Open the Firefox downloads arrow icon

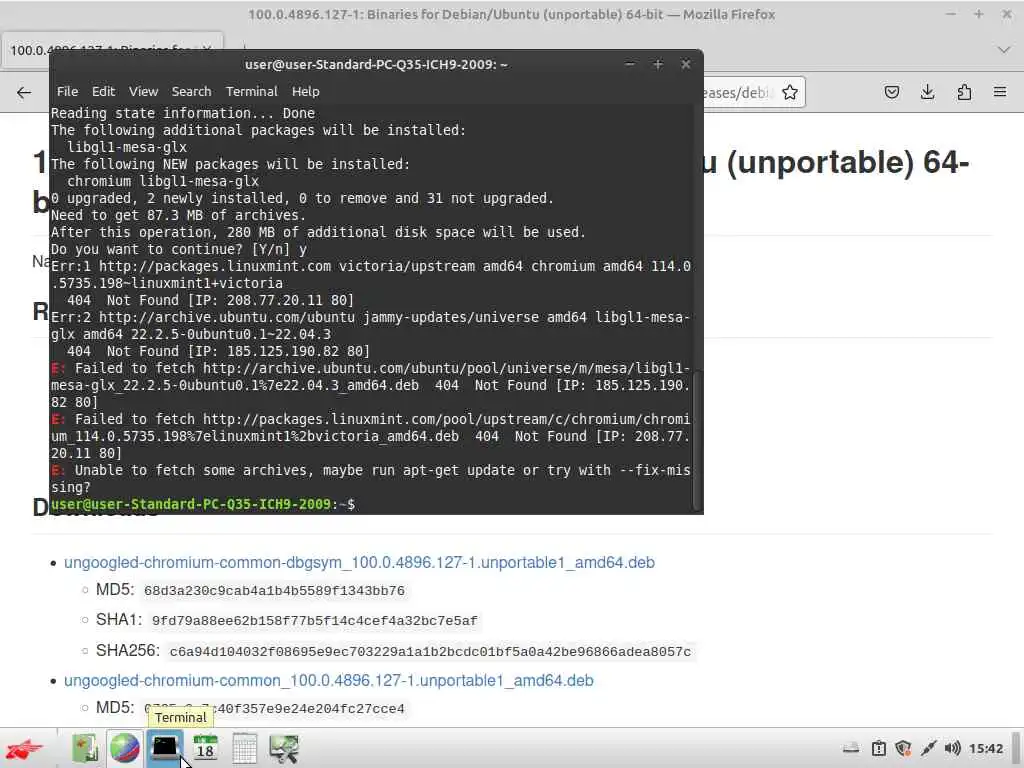pyautogui.click(x=927, y=92)
